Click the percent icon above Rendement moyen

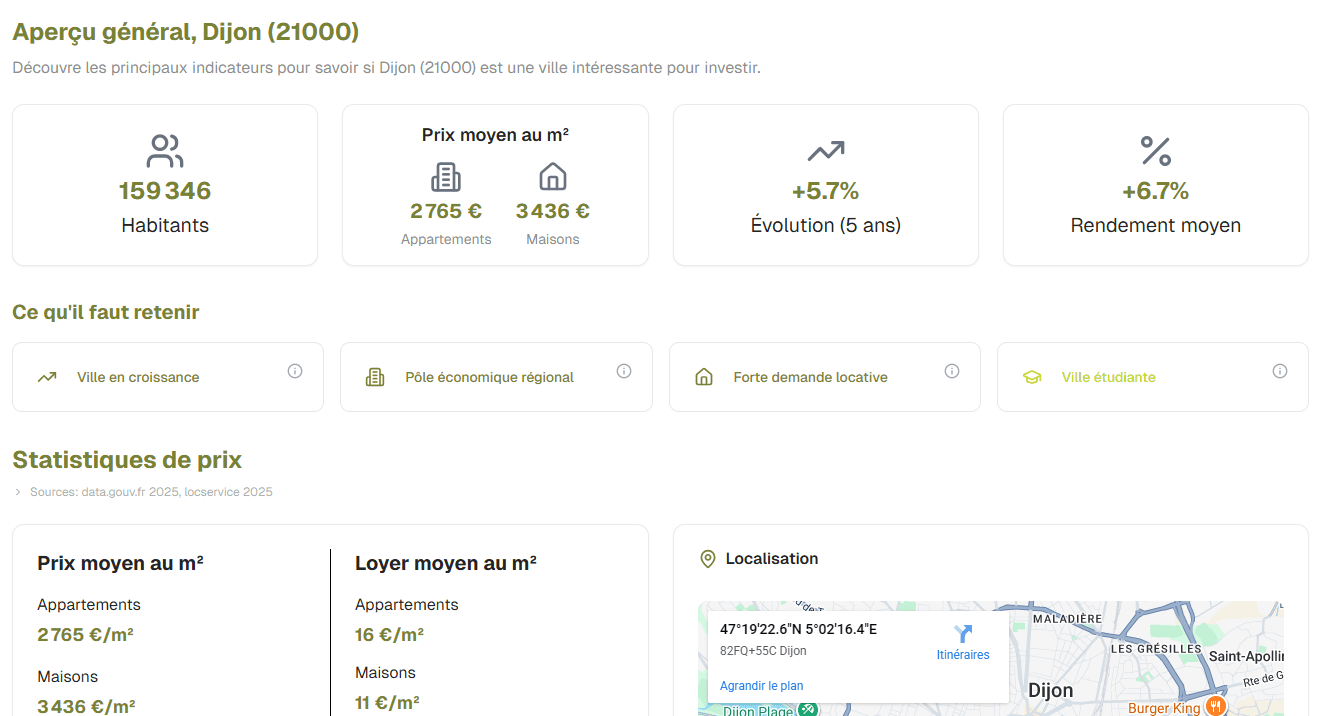pyautogui.click(x=1155, y=150)
